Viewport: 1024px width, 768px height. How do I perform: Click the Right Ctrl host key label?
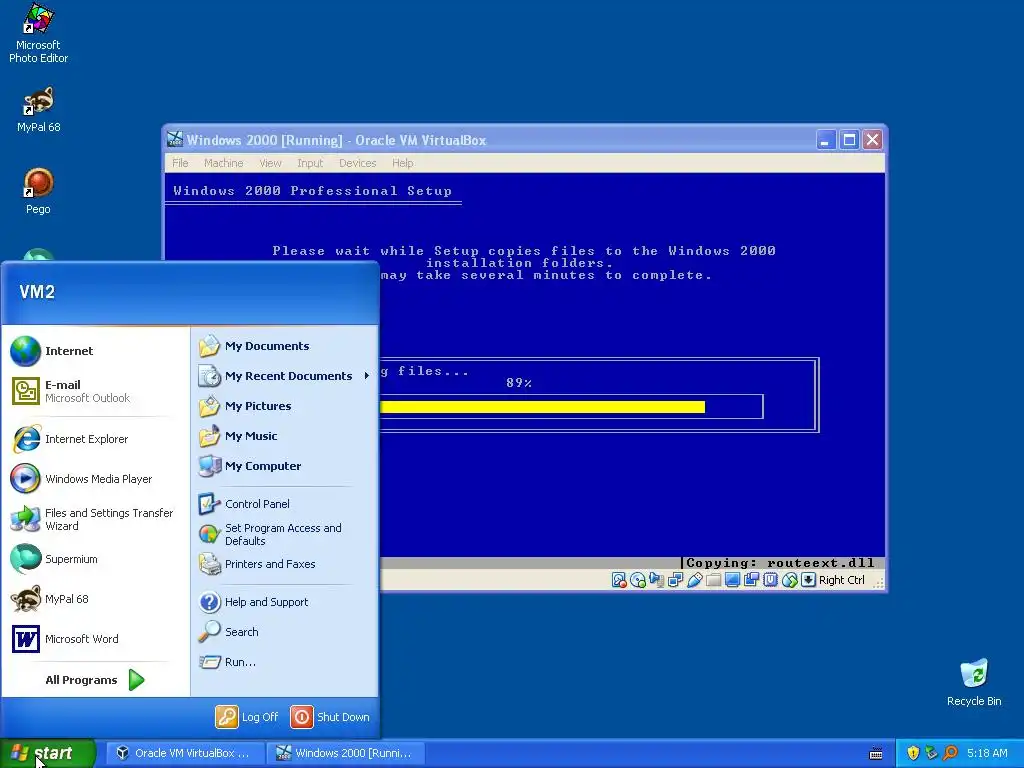(x=842, y=580)
